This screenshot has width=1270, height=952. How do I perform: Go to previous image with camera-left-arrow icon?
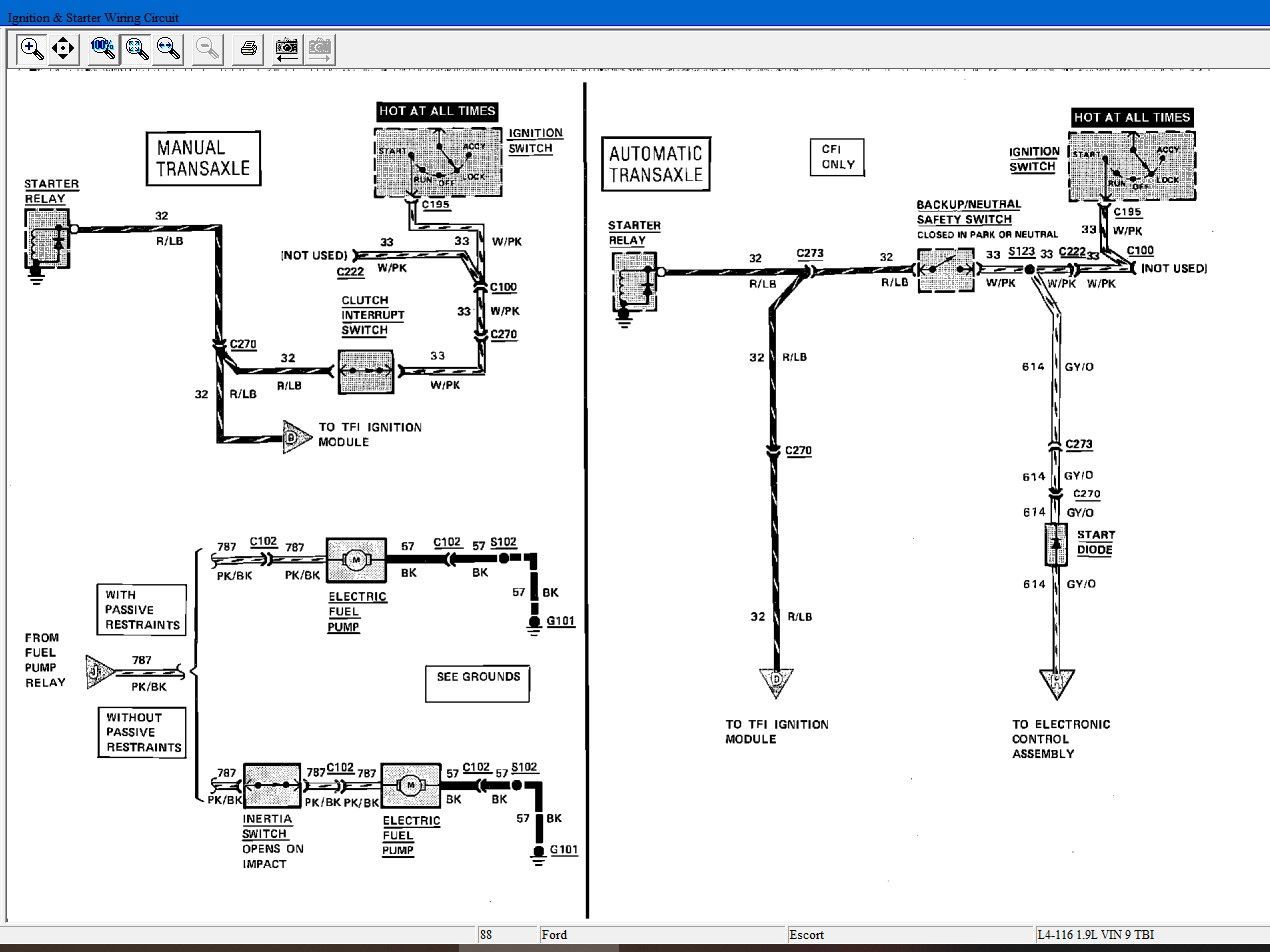pos(287,48)
